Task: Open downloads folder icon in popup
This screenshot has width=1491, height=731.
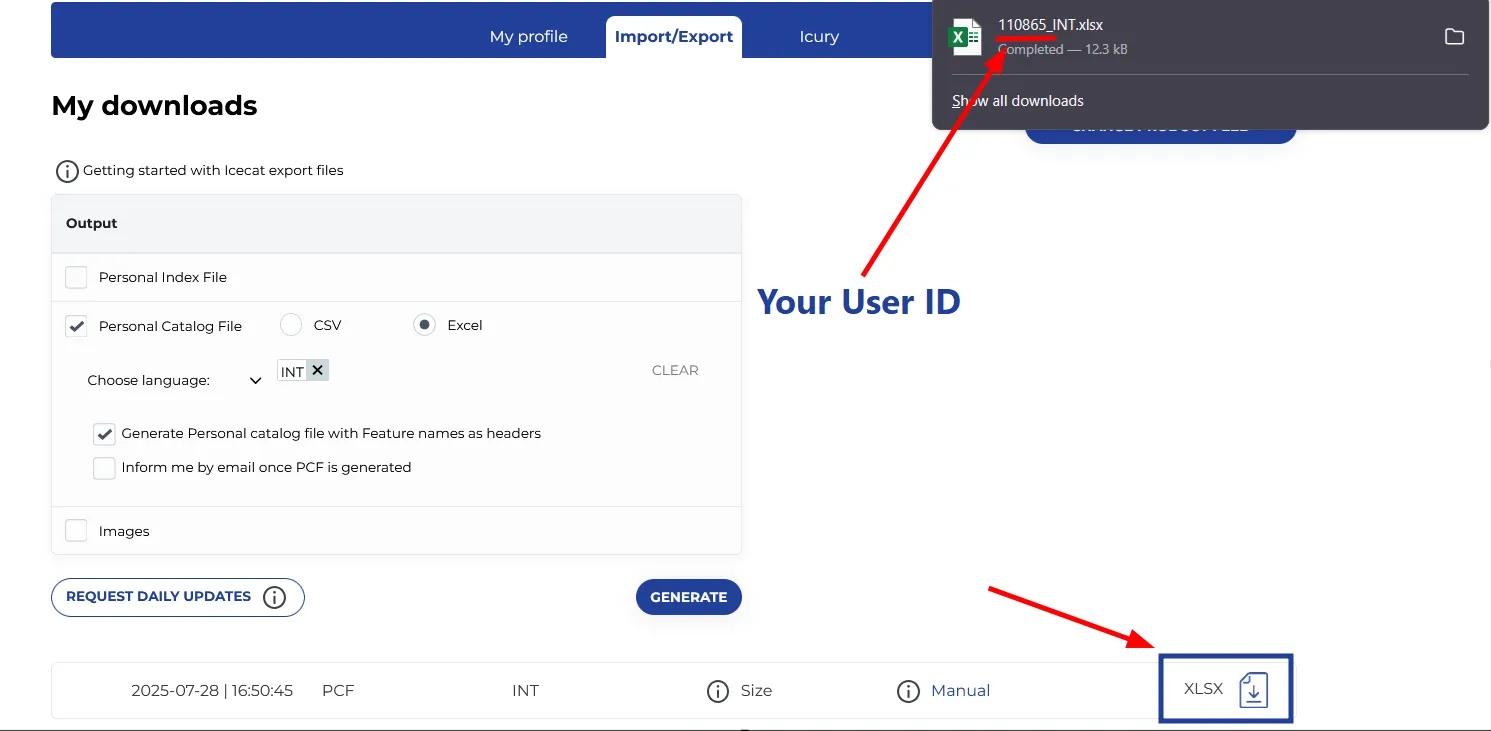Action: pyautogui.click(x=1454, y=37)
